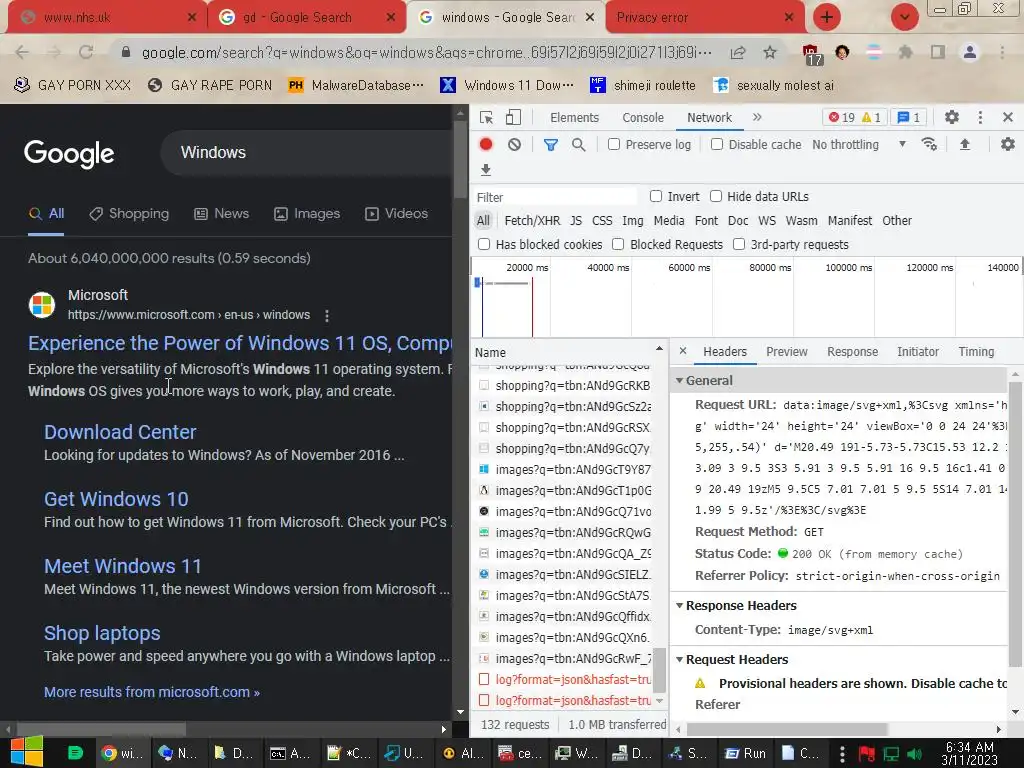Open a new tab with plus button
The height and width of the screenshot is (768, 1024).
tap(827, 17)
